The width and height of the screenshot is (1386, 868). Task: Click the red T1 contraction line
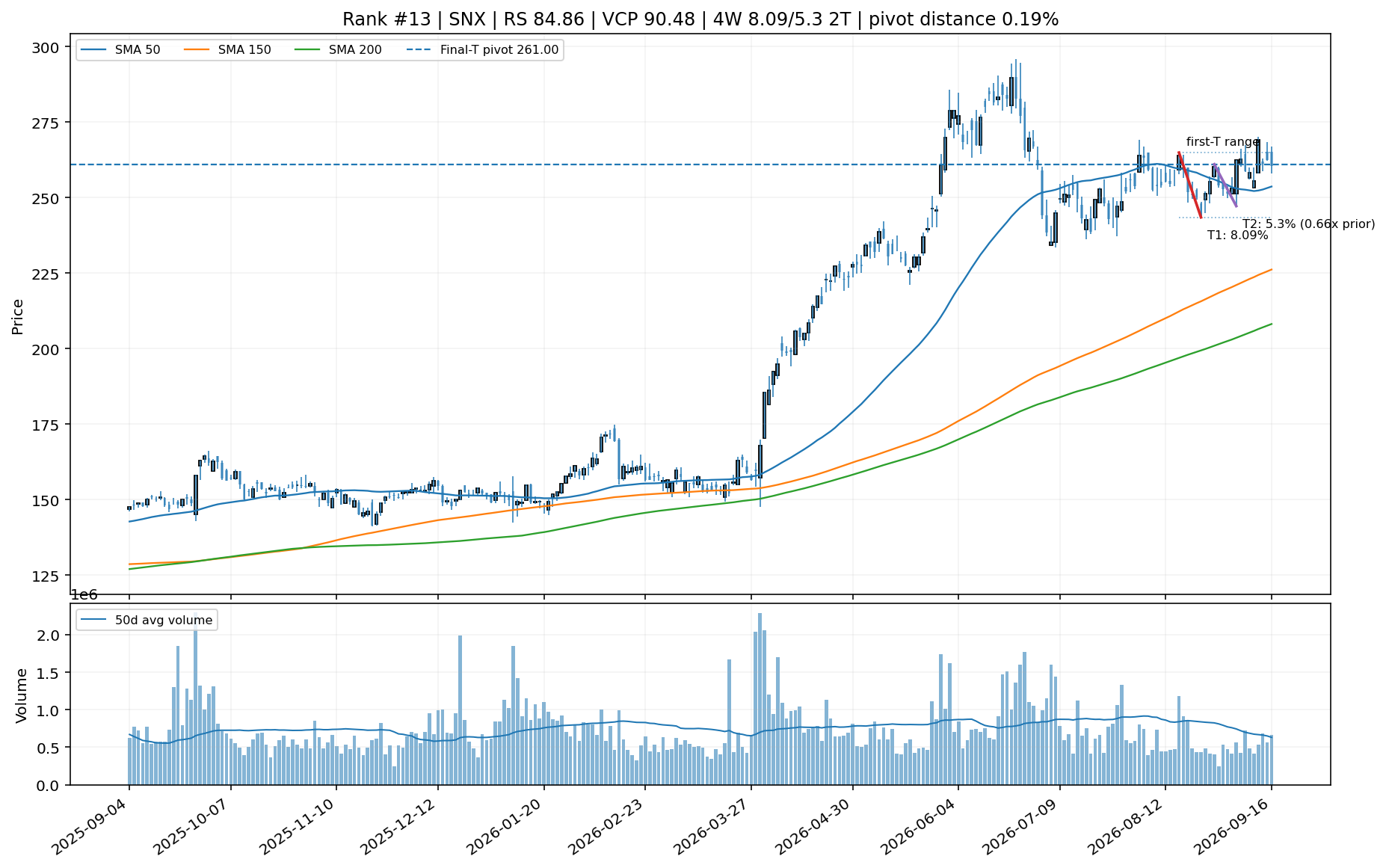point(1189,185)
